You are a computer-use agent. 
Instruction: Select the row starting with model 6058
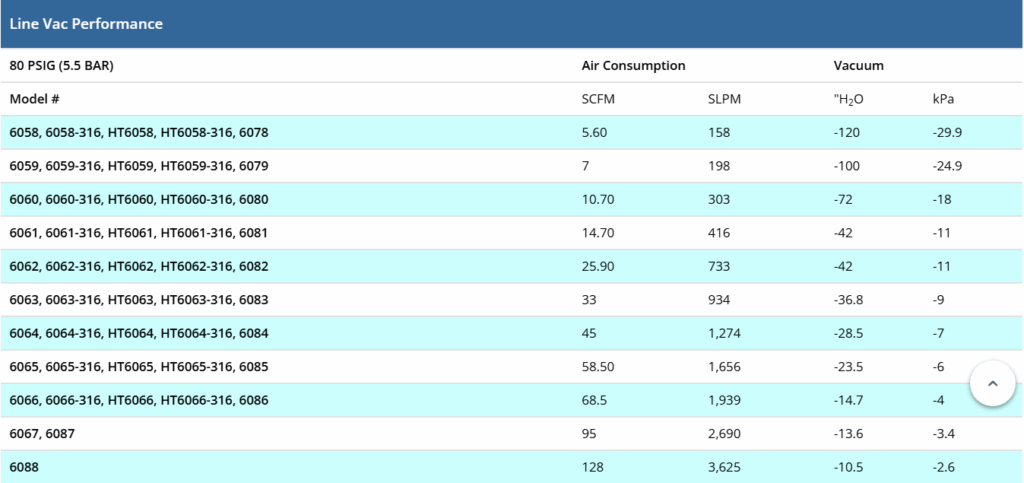click(x=139, y=132)
